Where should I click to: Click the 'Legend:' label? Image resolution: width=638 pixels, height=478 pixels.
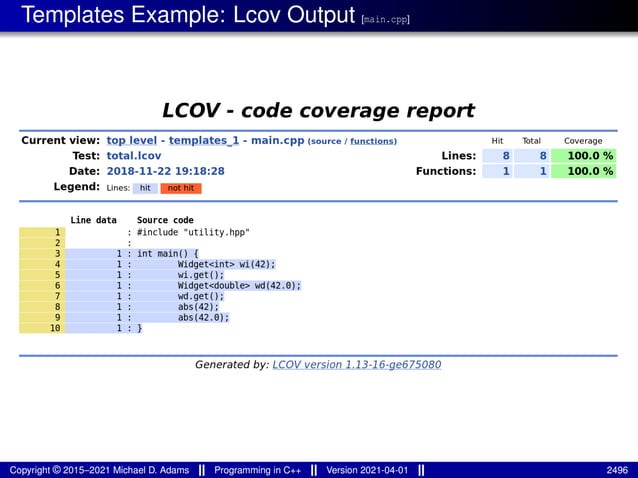click(77, 187)
